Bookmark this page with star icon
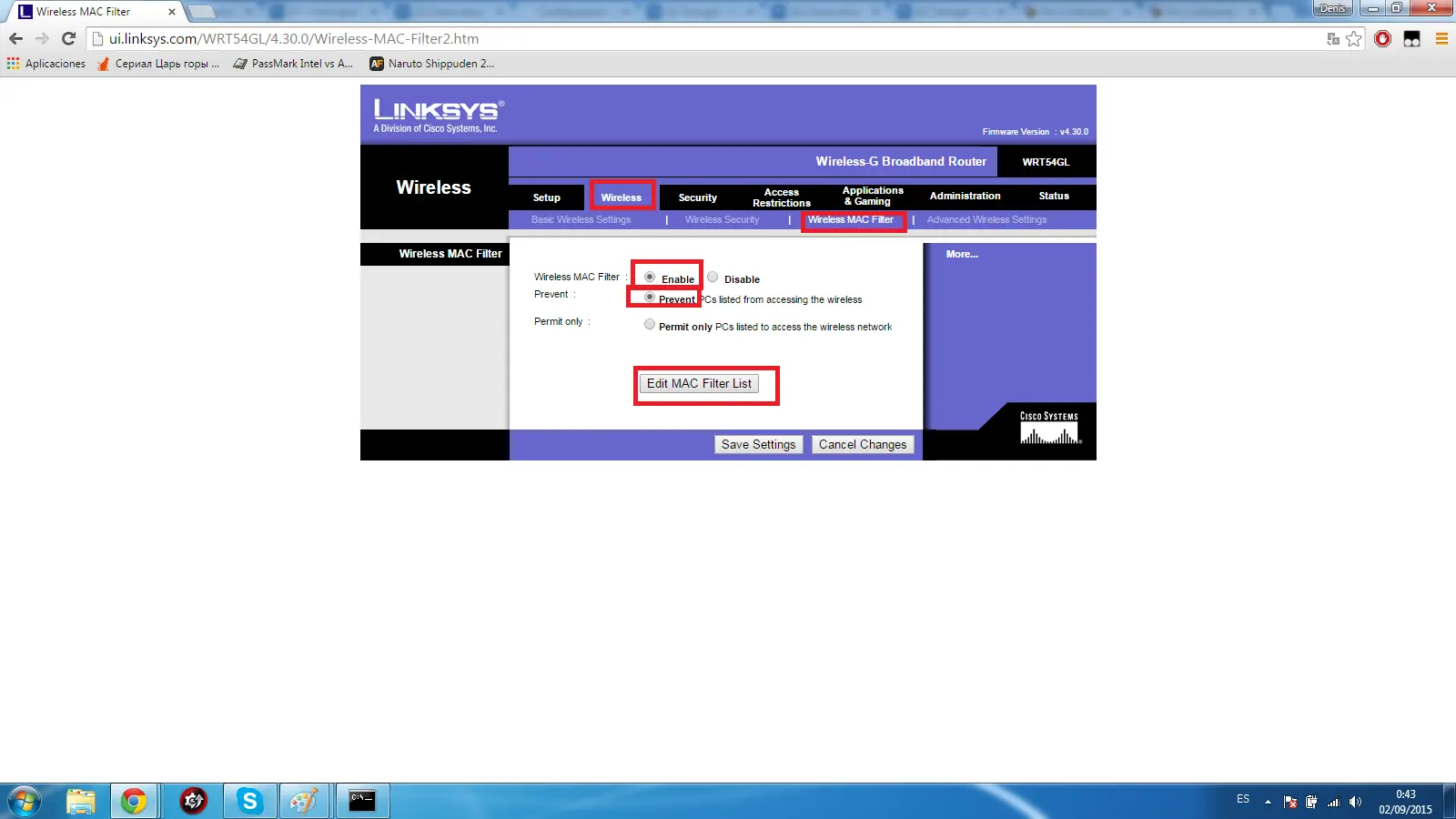The width and height of the screenshot is (1456, 819). (1354, 39)
